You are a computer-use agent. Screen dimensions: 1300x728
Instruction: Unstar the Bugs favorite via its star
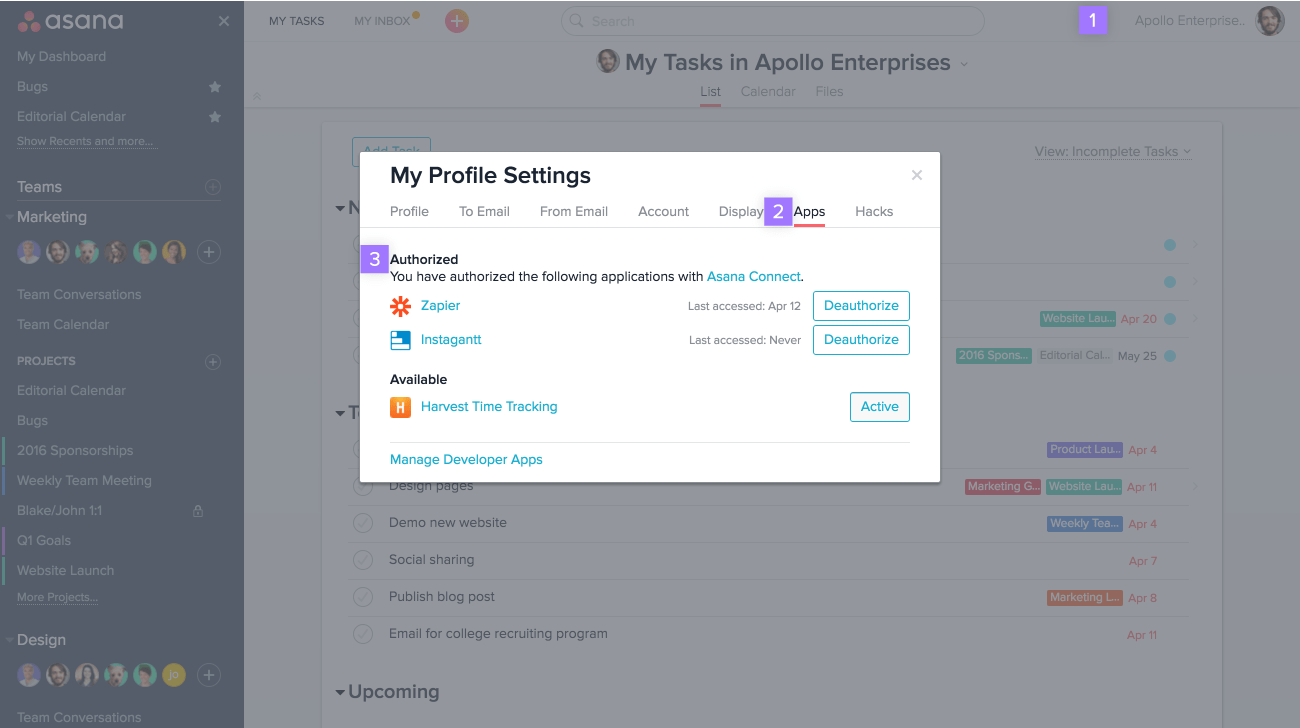[x=214, y=87]
